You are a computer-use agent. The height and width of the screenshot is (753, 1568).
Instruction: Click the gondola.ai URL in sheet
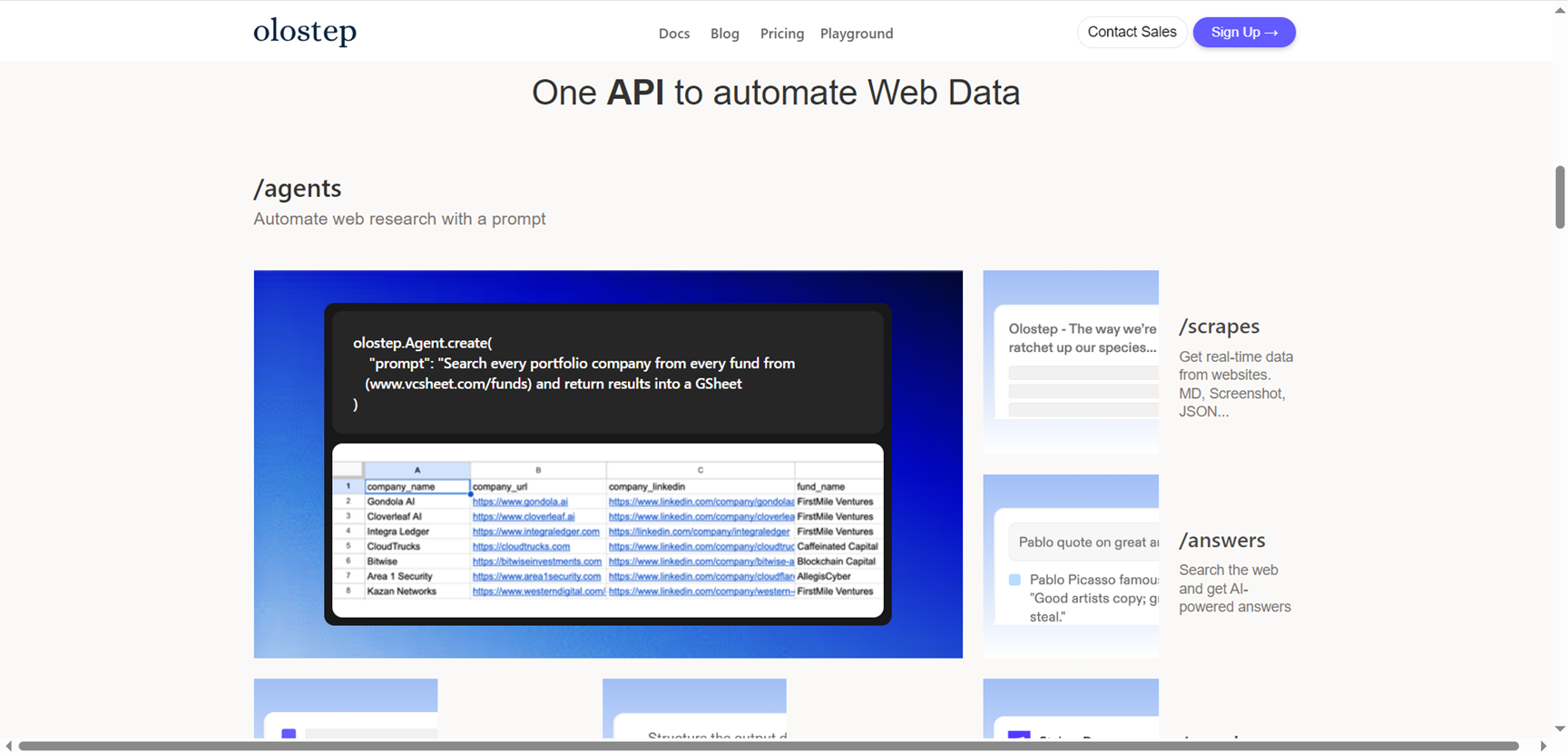pyautogui.click(x=520, y=502)
